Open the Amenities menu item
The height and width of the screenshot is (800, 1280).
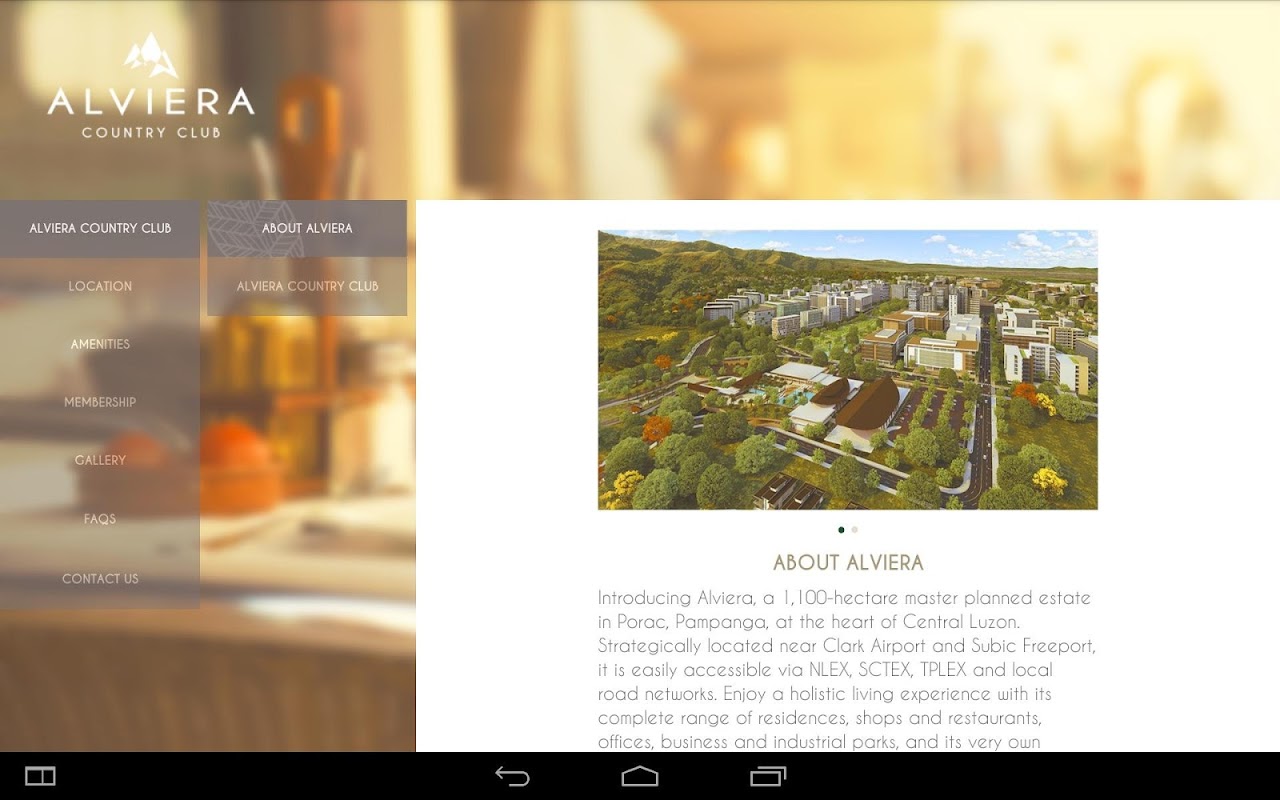(100, 344)
